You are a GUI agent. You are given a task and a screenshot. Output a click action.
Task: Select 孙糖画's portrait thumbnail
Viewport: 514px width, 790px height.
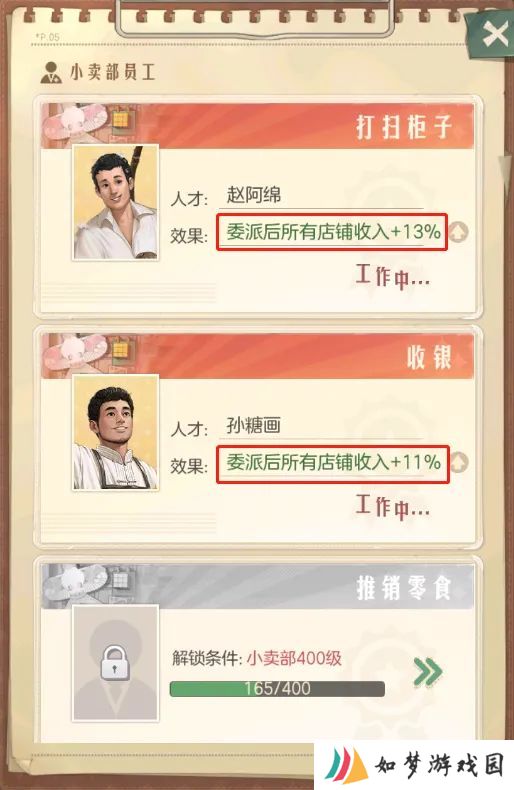tap(115, 432)
